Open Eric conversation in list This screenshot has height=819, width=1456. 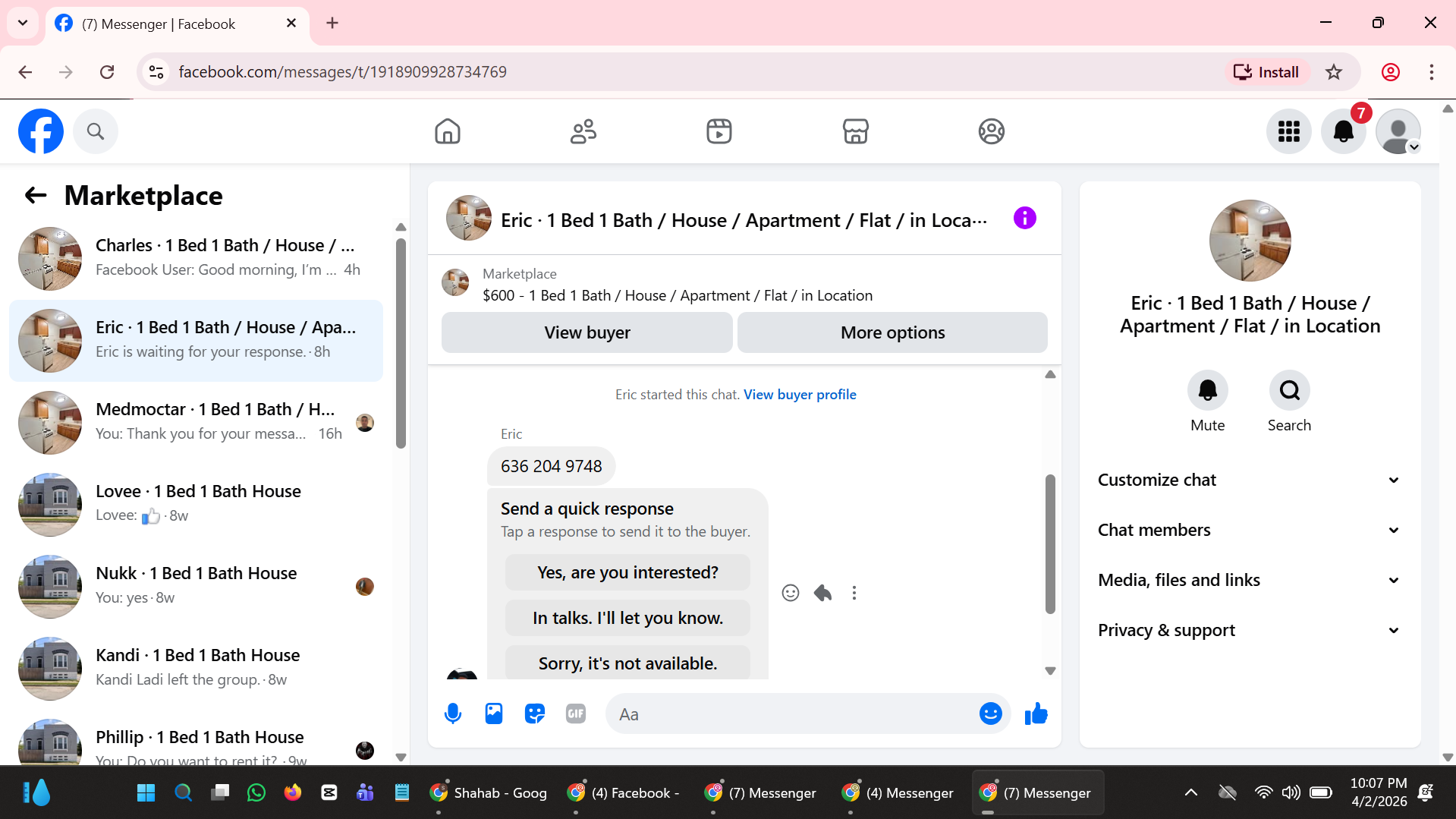click(196, 340)
